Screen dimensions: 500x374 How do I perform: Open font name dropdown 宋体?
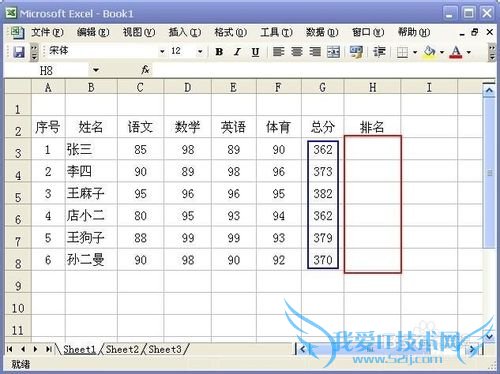click(x=162, y=52)
